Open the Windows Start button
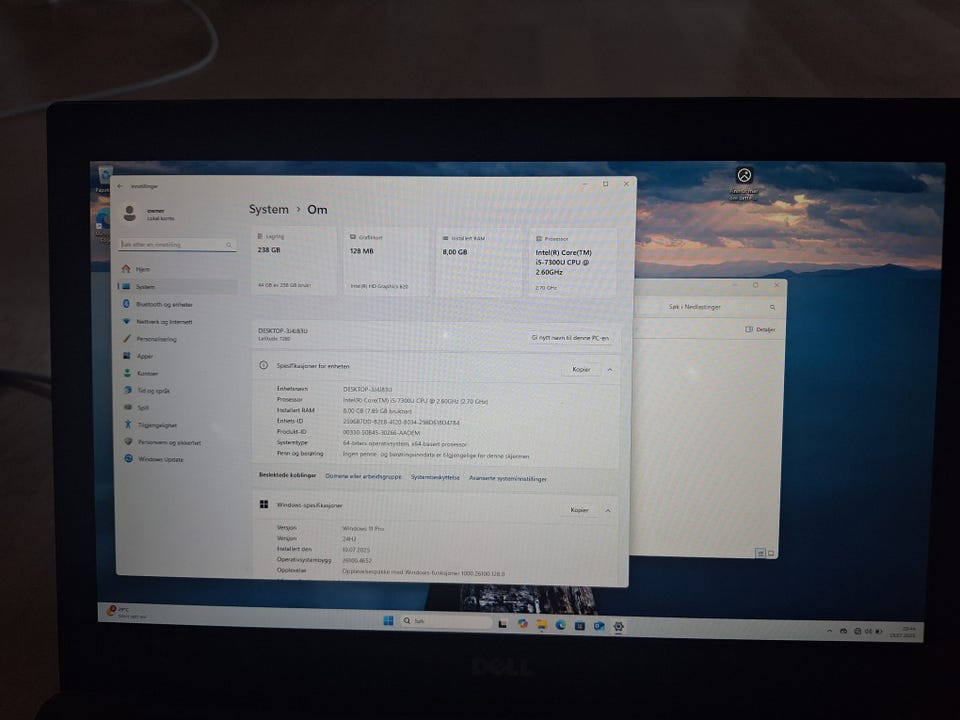The height and width of the screenshot is (720, 960). 388,620
